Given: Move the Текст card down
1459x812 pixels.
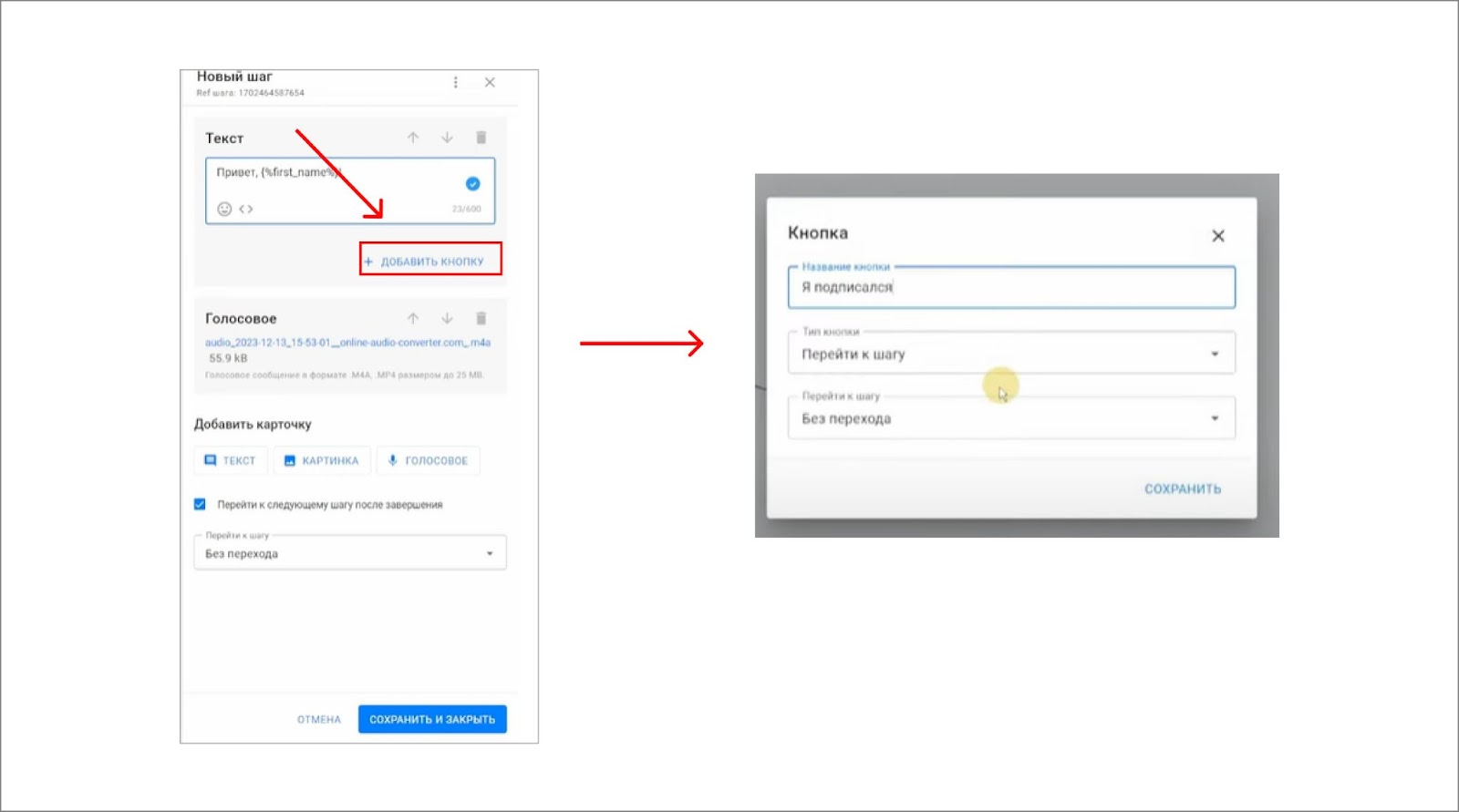Looking at the screenshot, I should point(447,138).
